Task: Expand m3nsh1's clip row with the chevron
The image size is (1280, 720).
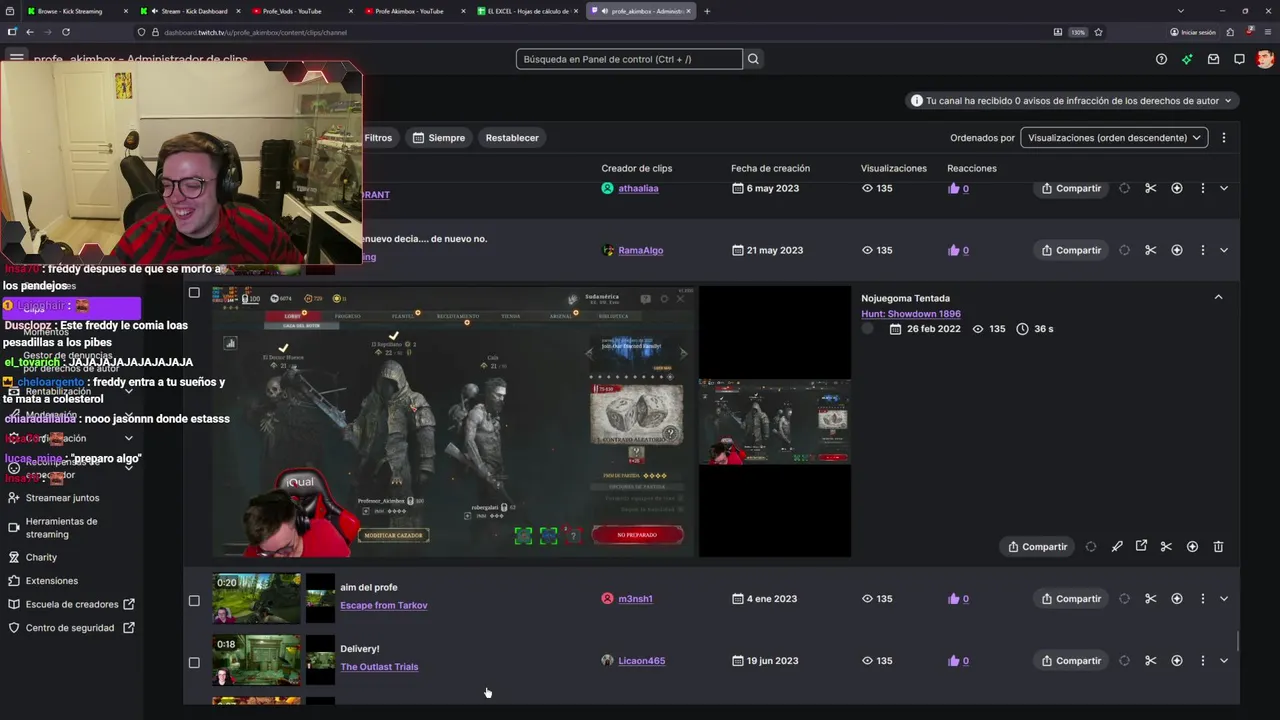Action: (1224, 599)
